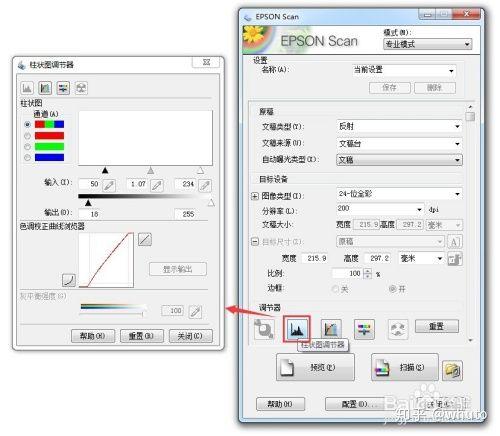Open image adjustment icon with colored sliders

pos(364,329)
